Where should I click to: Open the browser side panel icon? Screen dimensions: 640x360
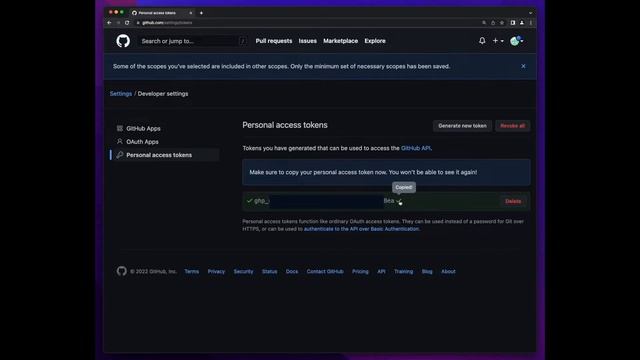click(513, 23)
